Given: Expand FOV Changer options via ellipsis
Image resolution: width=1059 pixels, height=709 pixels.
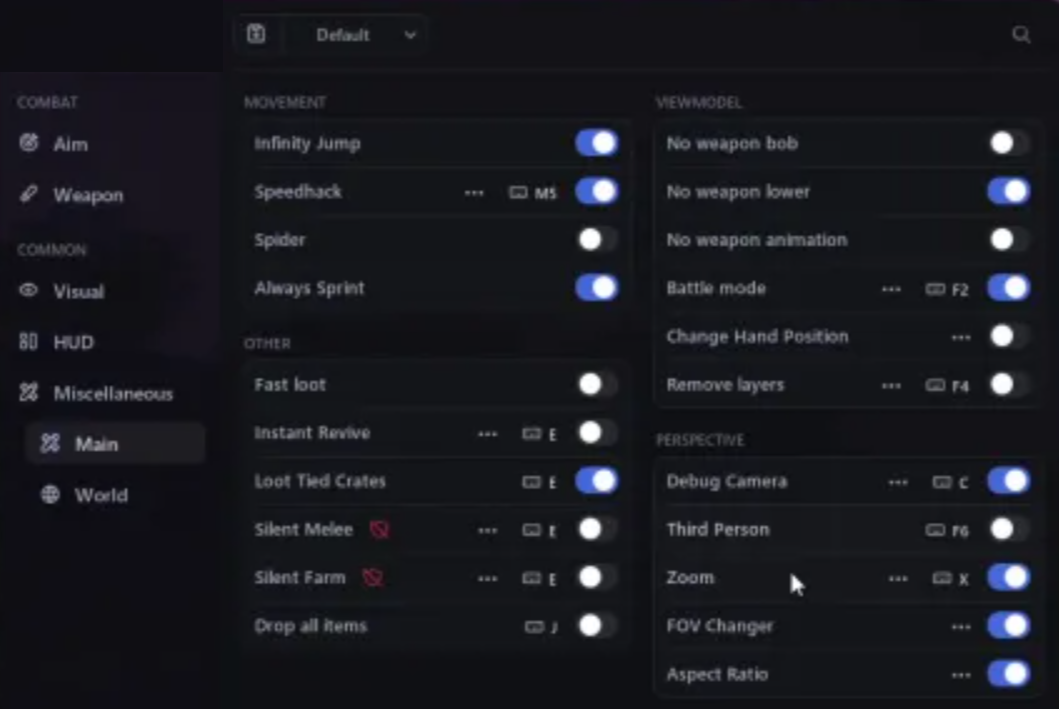Looking at the screenshot, I should coord(961,626).
